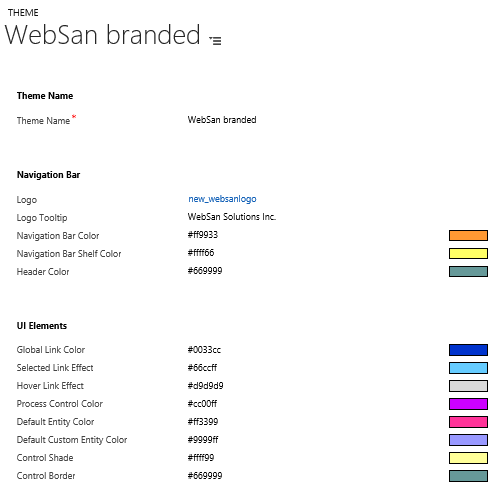The height and width of the screenshot is (495, 493).
Task: Click the Global Link Color blue swatch
Action: (x=468, y=350)
